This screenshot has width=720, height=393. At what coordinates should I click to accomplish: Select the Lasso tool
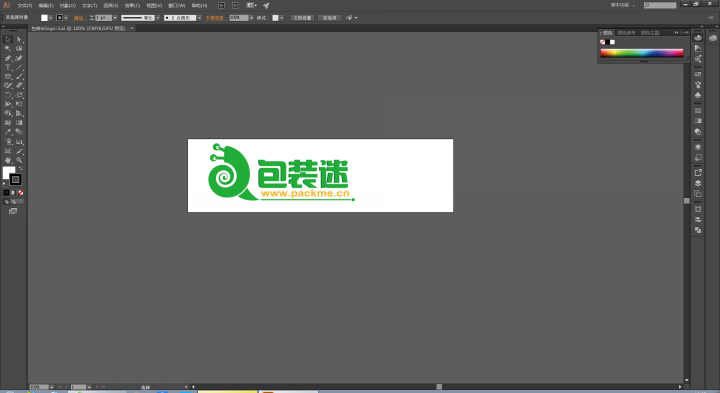(19, 49)
